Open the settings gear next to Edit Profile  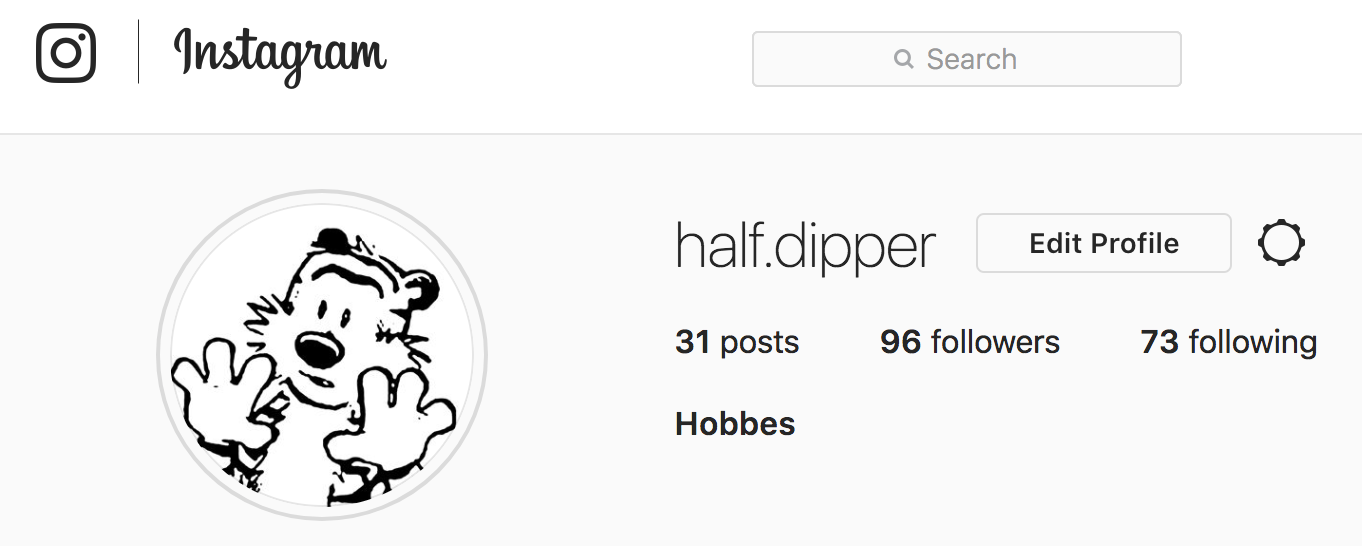(x=1281, y=243)
